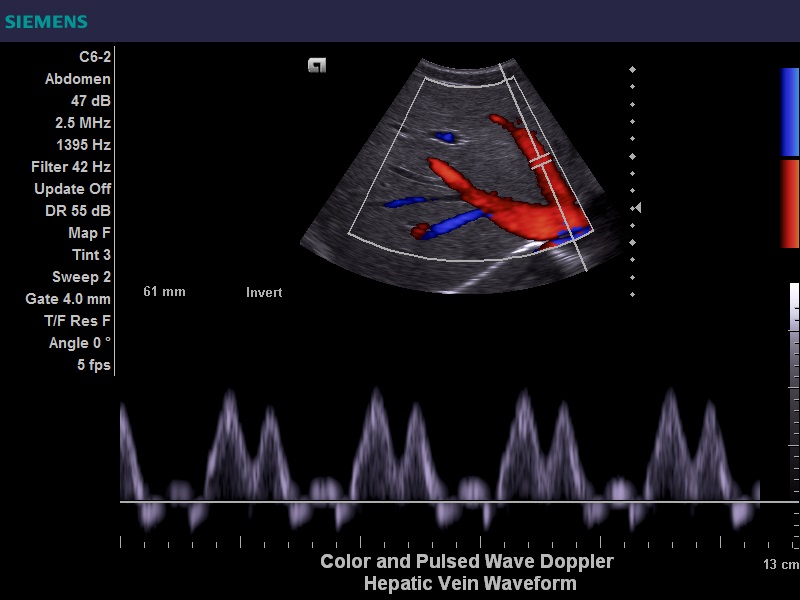Screen dimensions: 800x600
Task: Click the Filter 42 Hz parameter
Action: (70, 167)
